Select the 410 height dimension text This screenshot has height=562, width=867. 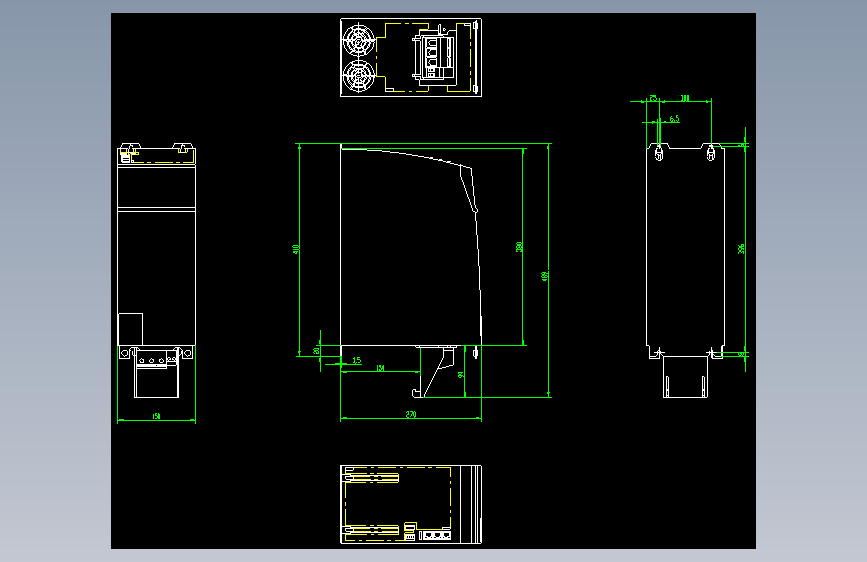point(296,249)
